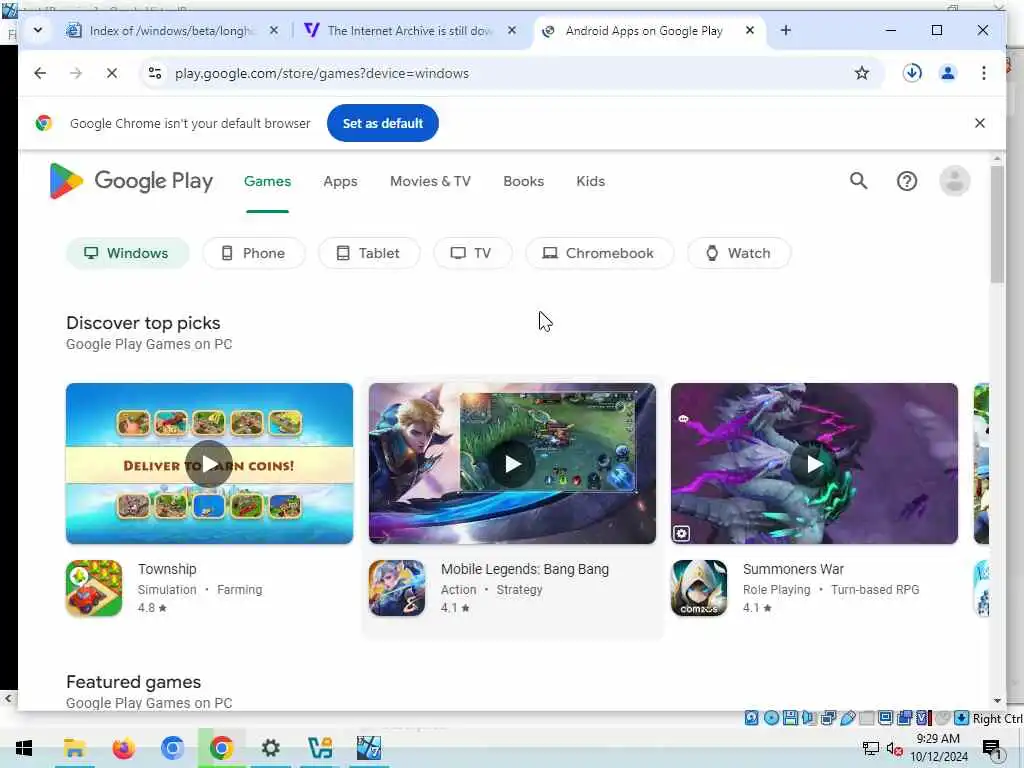Click the Featured games heading

(x=133, y=682)
